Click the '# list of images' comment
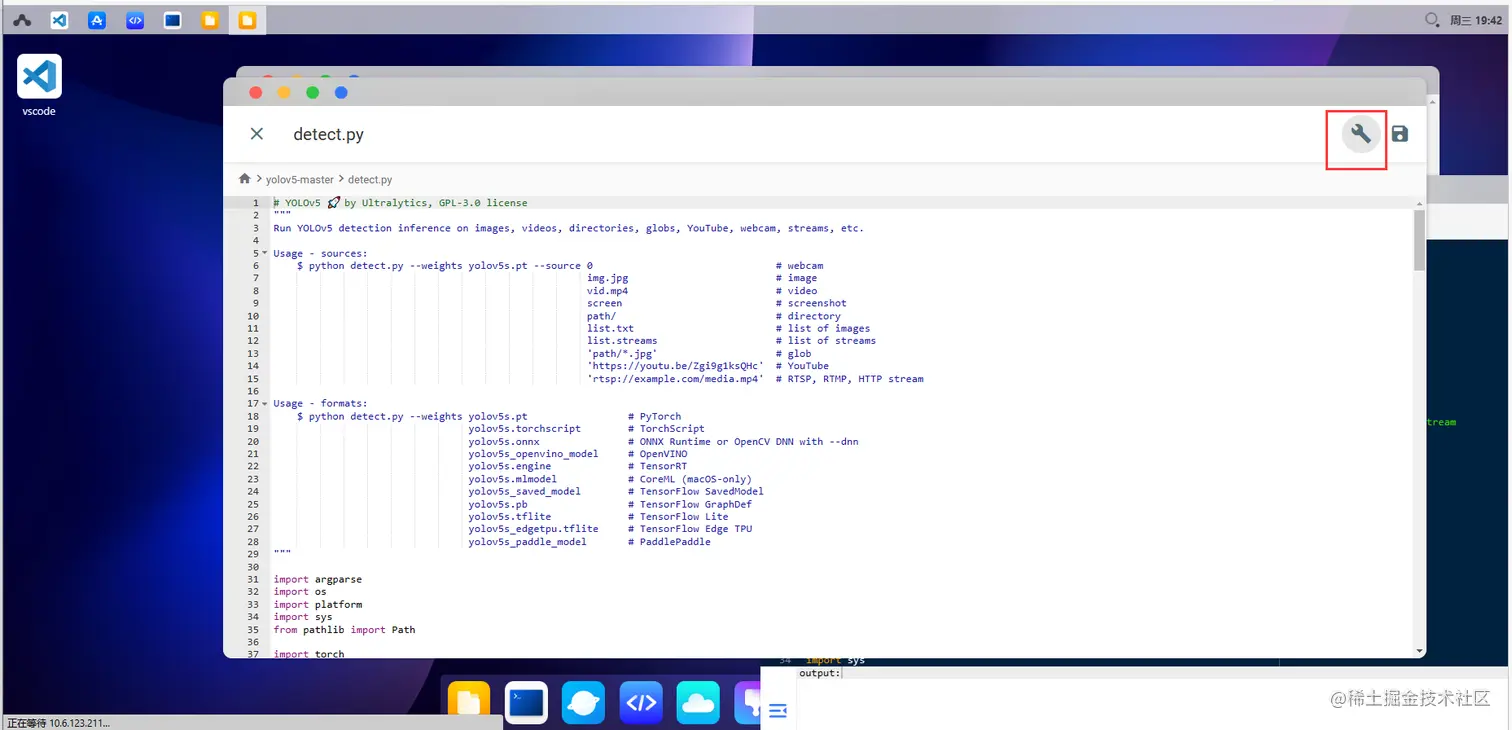The width and height of the screenshot is (1512, 730). tap(823, 328)
